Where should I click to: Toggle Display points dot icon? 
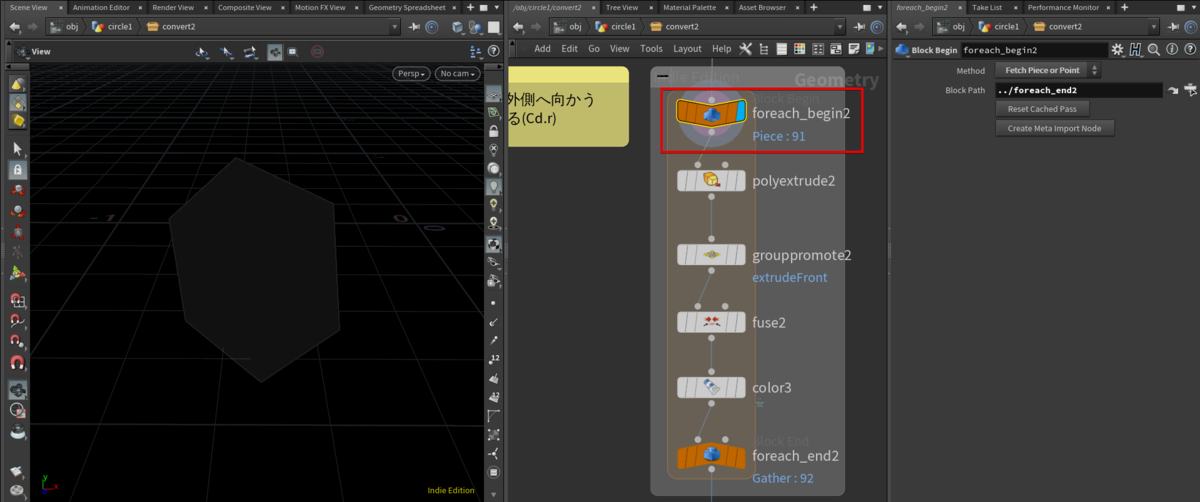click(493, 302)
